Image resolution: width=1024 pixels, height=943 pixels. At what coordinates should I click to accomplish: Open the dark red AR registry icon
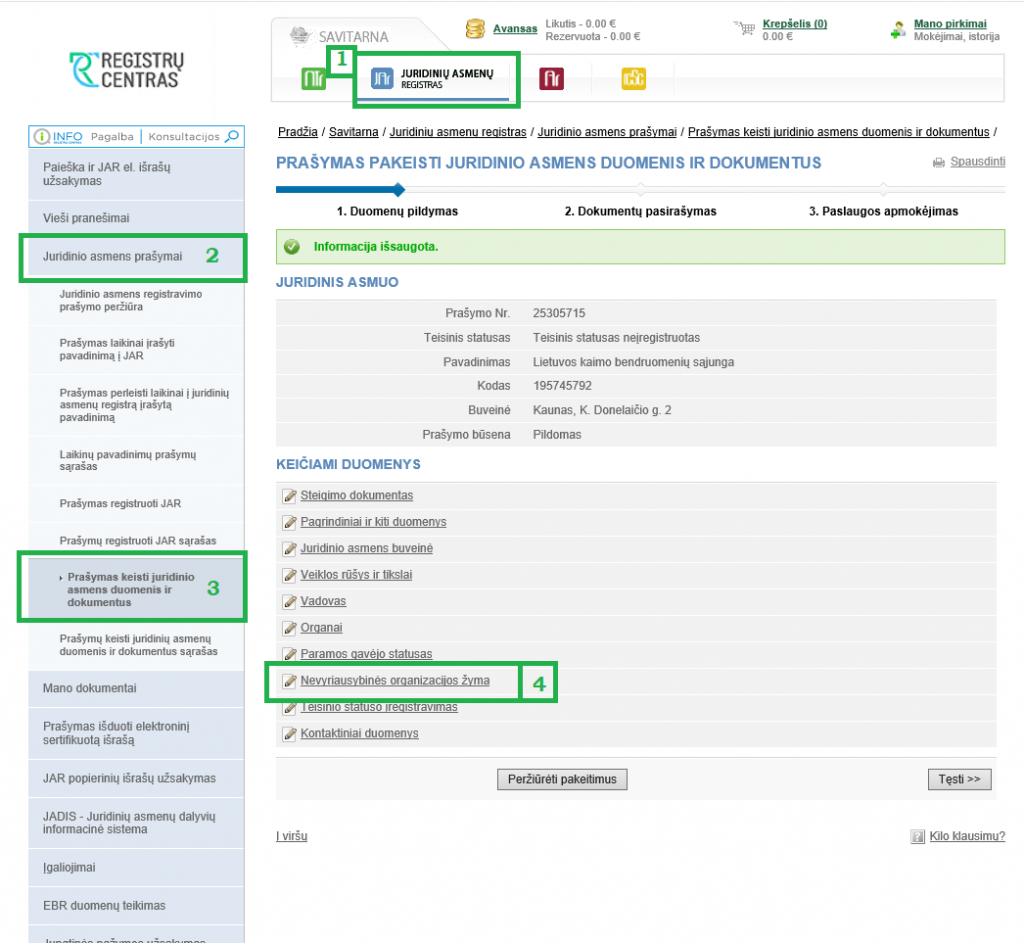(550, 79)
